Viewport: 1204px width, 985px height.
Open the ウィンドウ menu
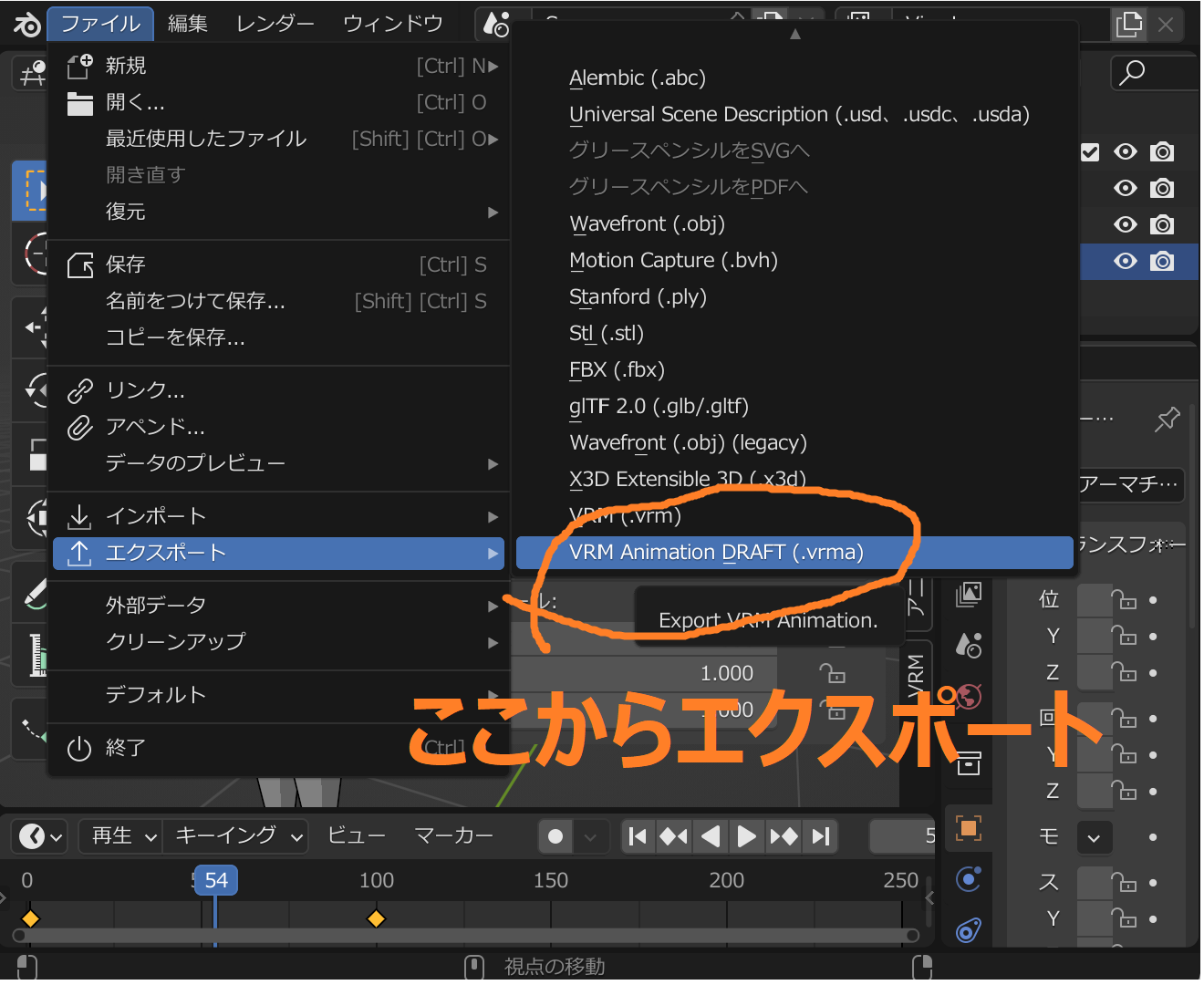393,24
